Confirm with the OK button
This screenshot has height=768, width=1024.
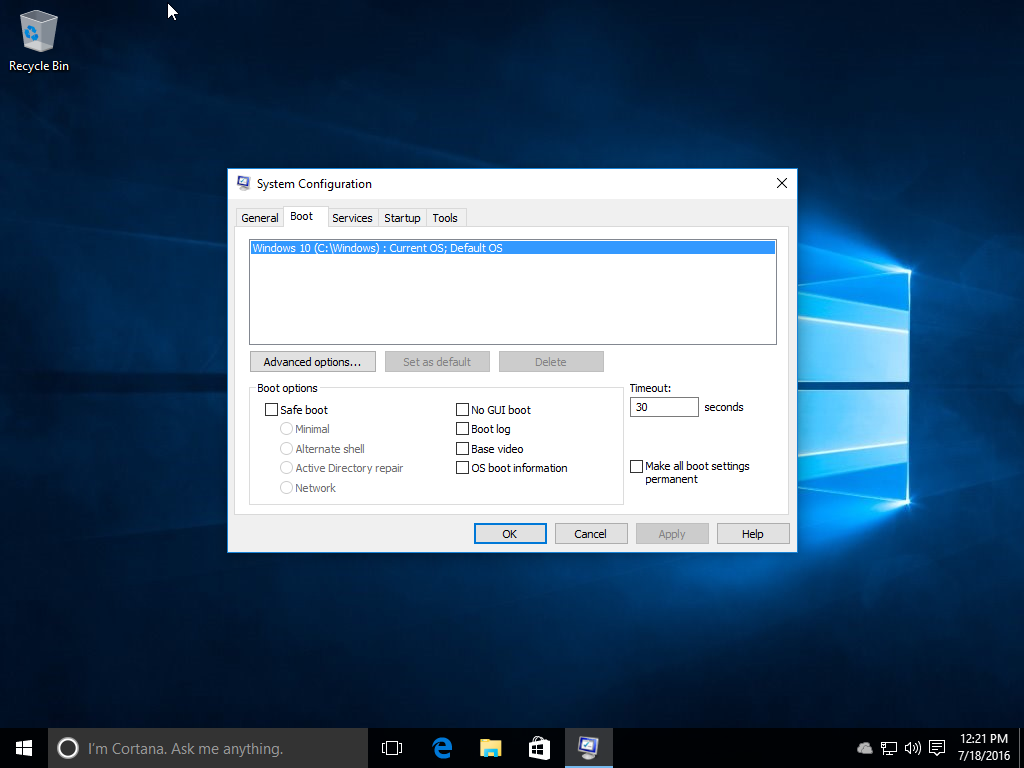510,534
